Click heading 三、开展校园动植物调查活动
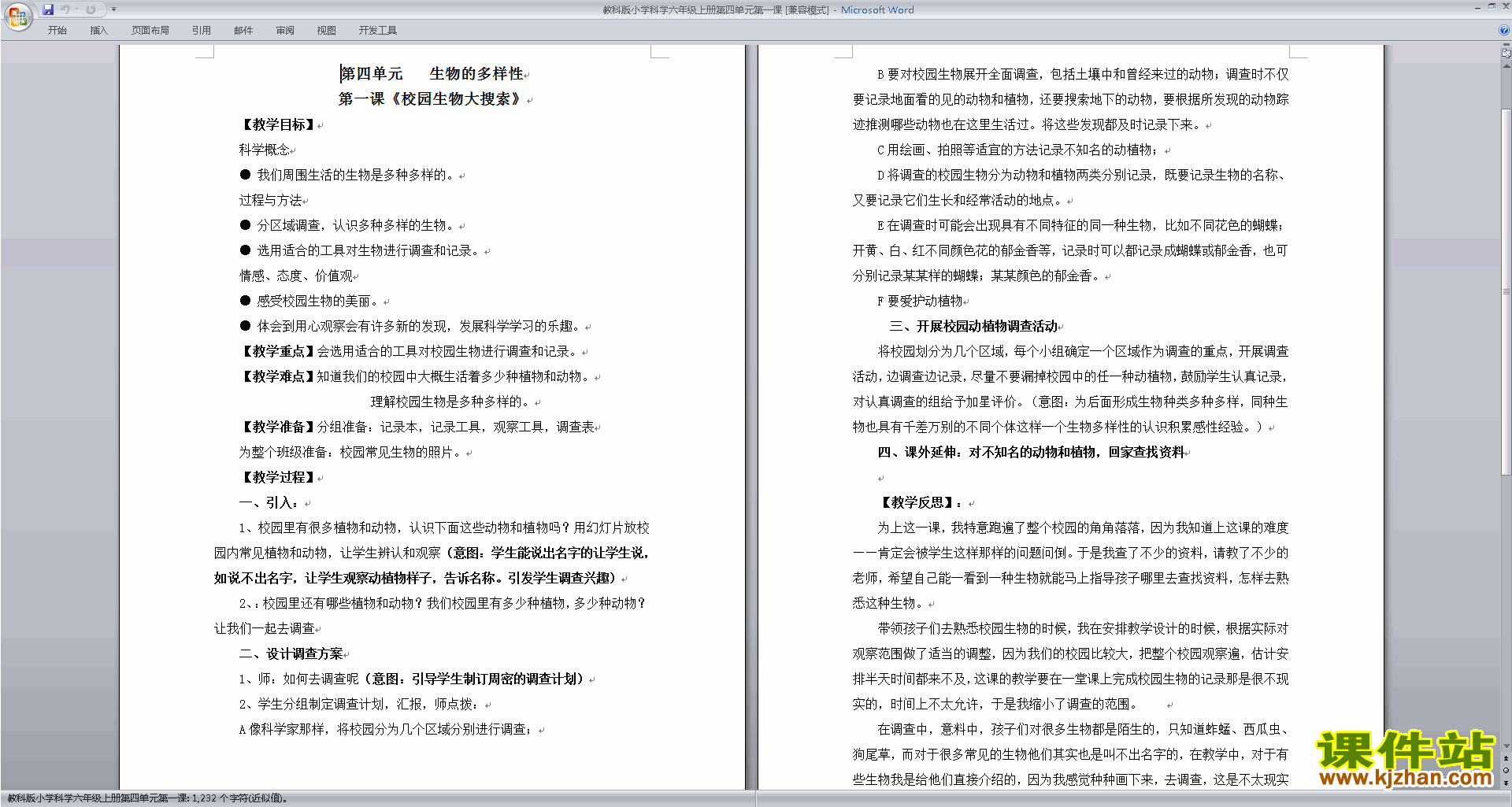 (974, 326)
